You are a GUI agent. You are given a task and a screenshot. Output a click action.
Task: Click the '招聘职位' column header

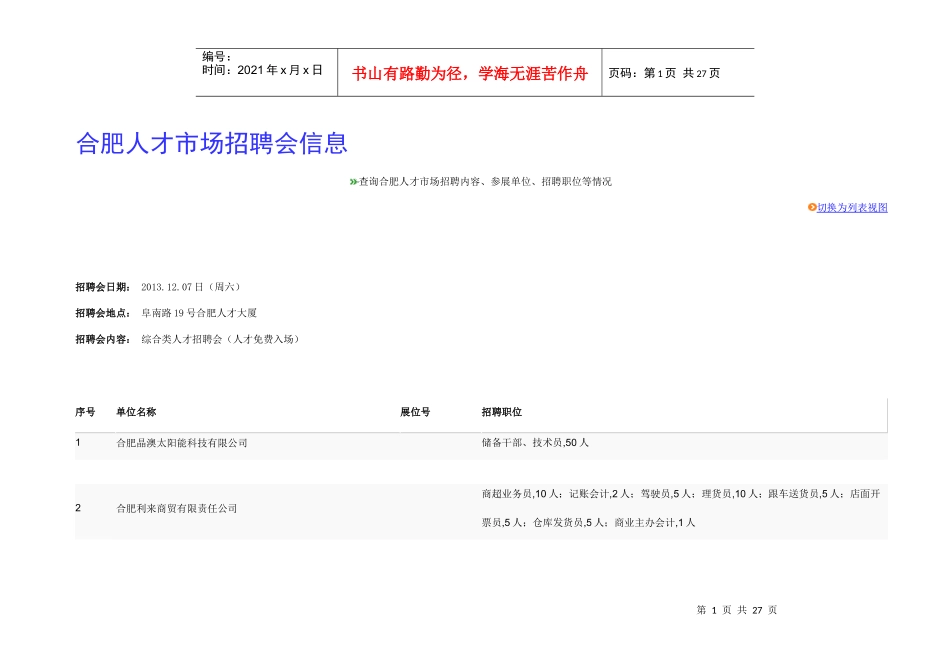tap(502, 412)
